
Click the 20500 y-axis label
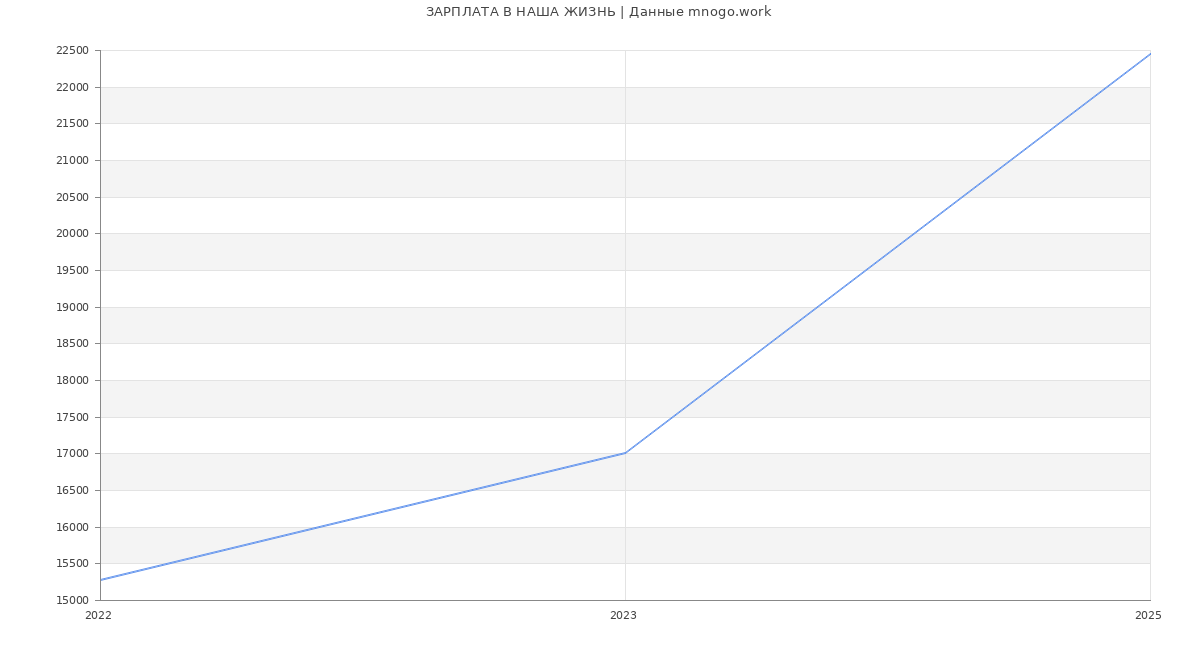(x=72, y=198)
